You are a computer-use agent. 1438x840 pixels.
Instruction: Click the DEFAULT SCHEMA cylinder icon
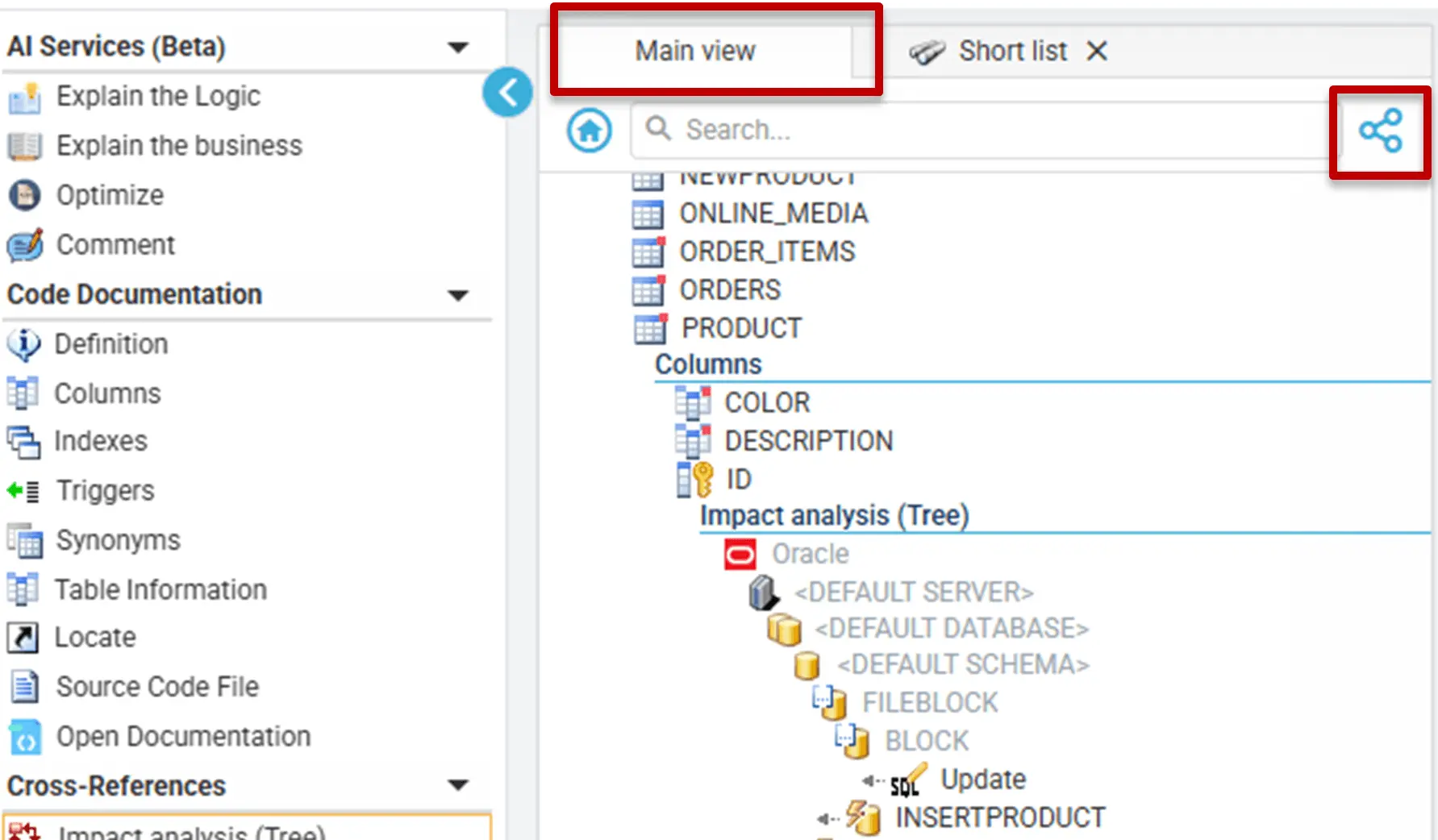click(x=807, y=666)
